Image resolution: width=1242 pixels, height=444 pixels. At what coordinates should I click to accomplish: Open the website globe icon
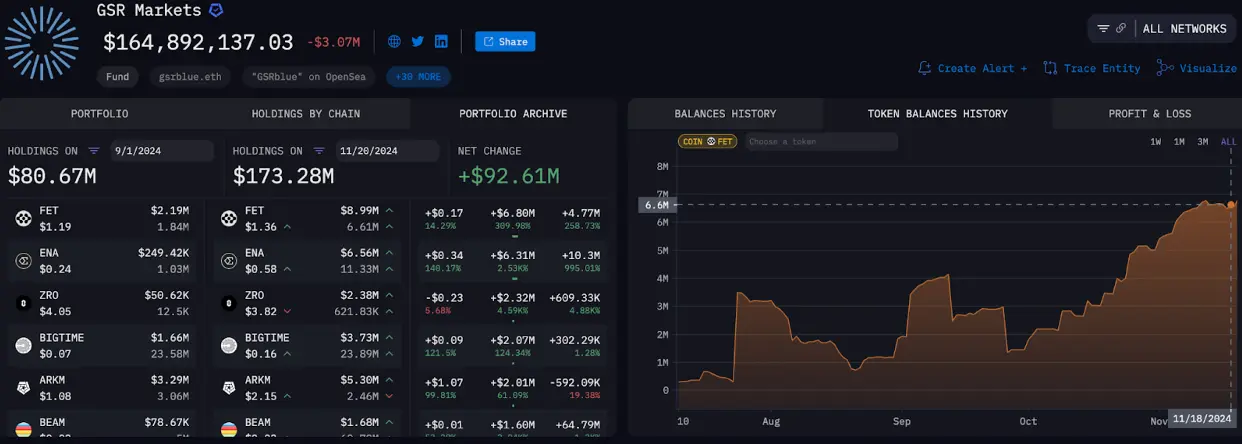click(394, 42)
